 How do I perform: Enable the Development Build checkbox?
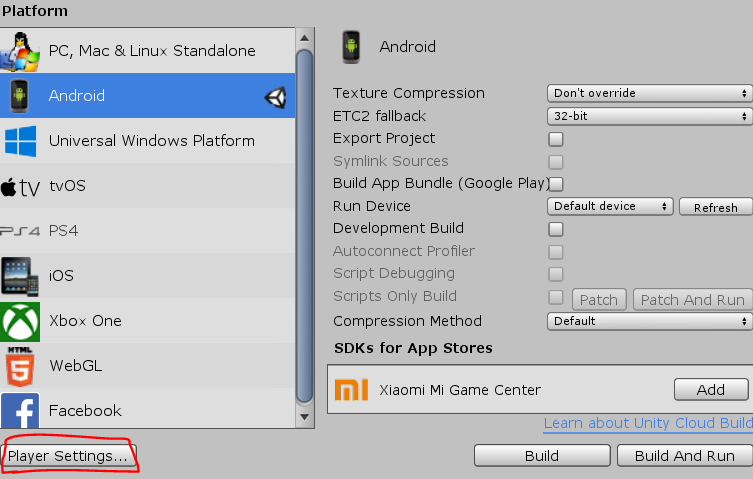tap(556, 229)
